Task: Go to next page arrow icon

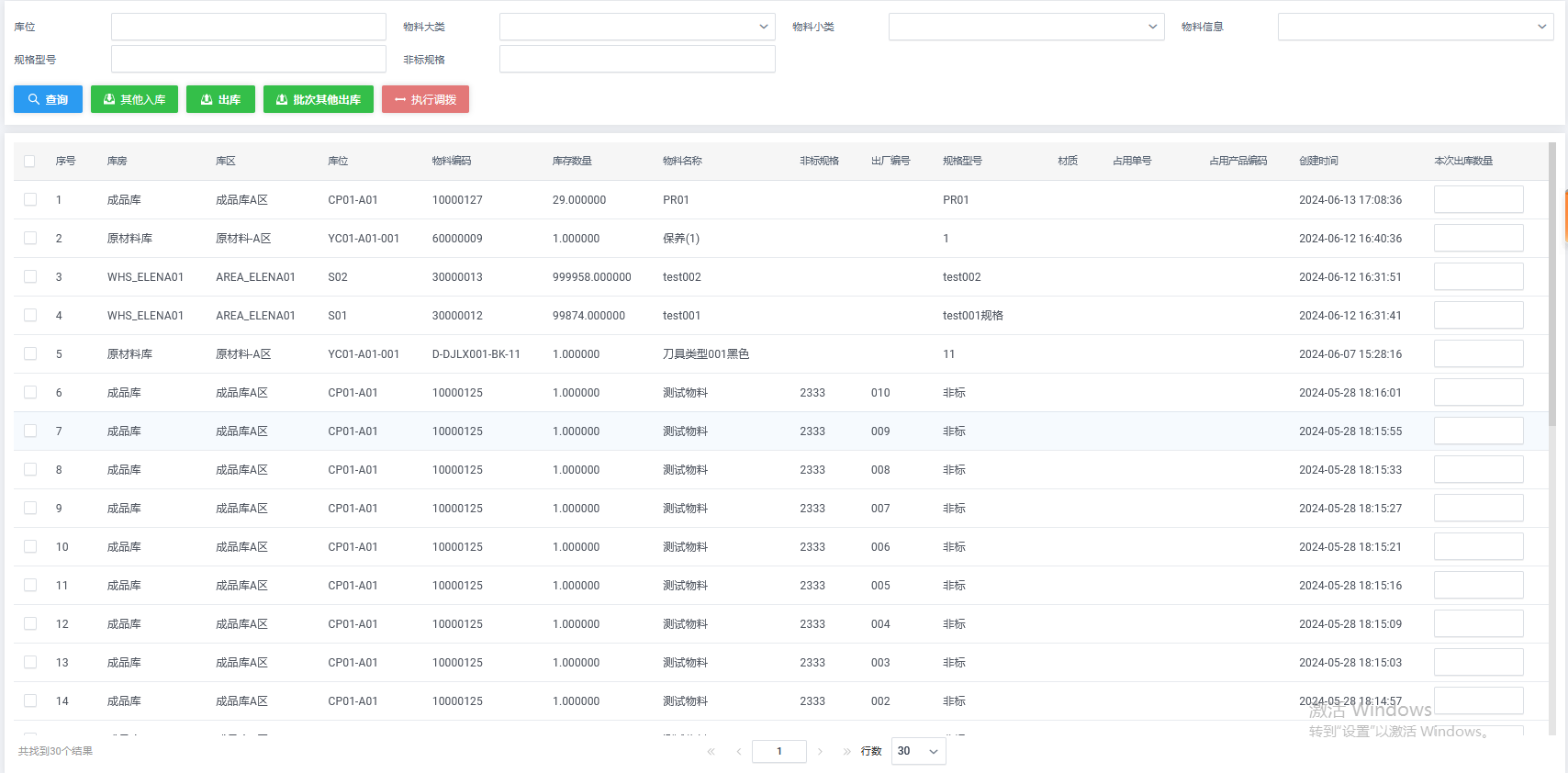Action: coord(820,751)
